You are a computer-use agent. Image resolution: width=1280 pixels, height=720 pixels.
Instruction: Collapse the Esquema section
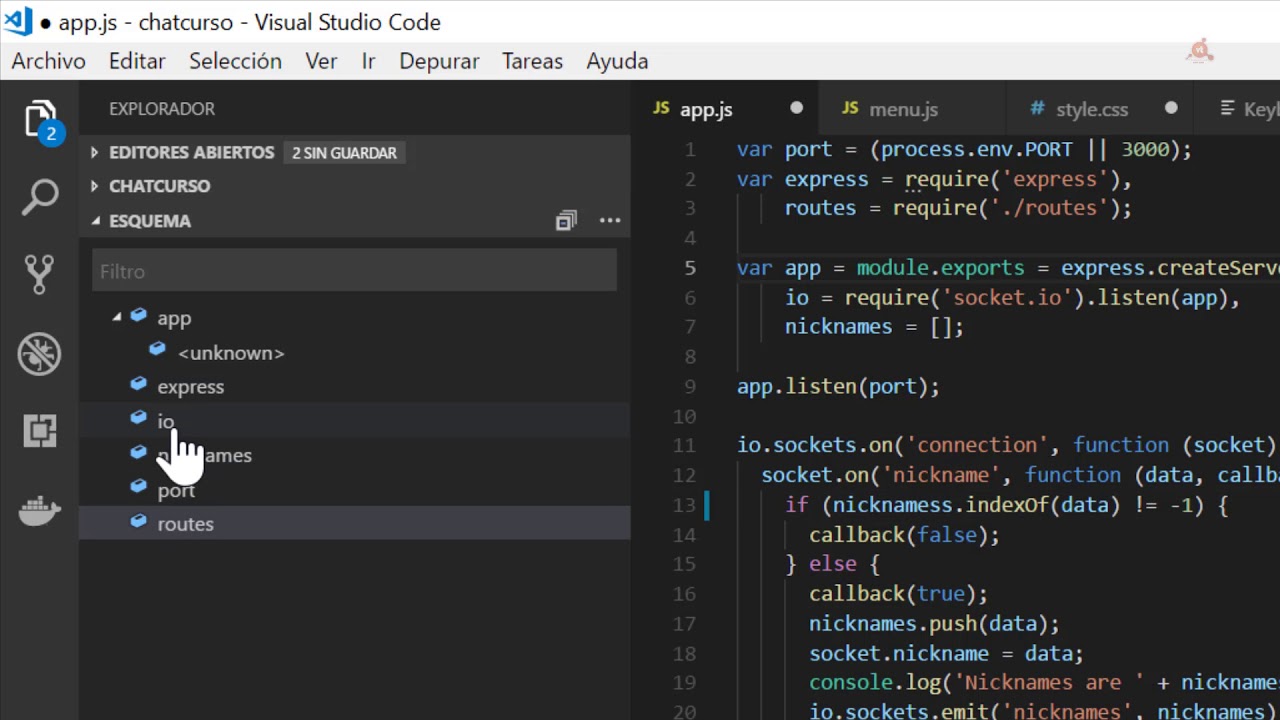[x=94, y=221]
